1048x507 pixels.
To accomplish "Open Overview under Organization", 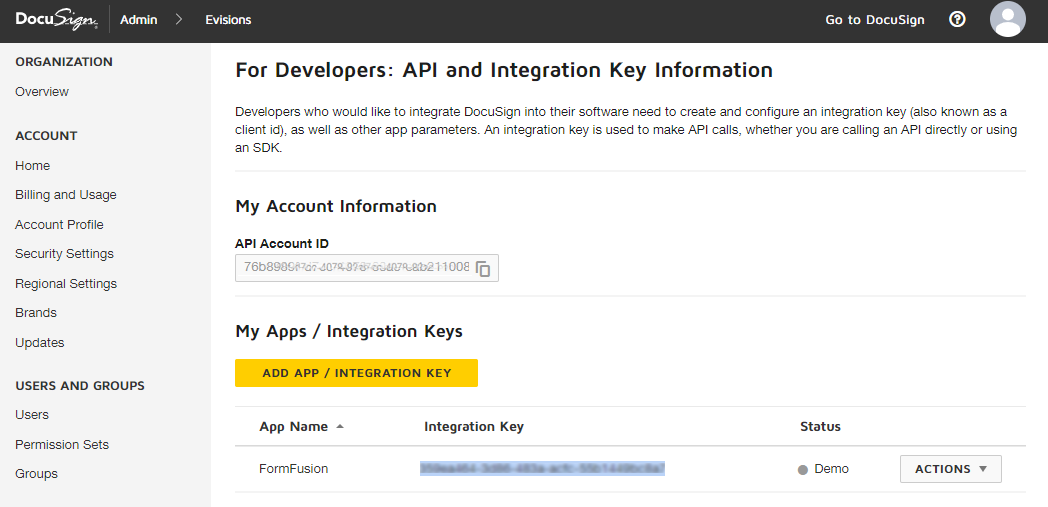I will point(42,92).
